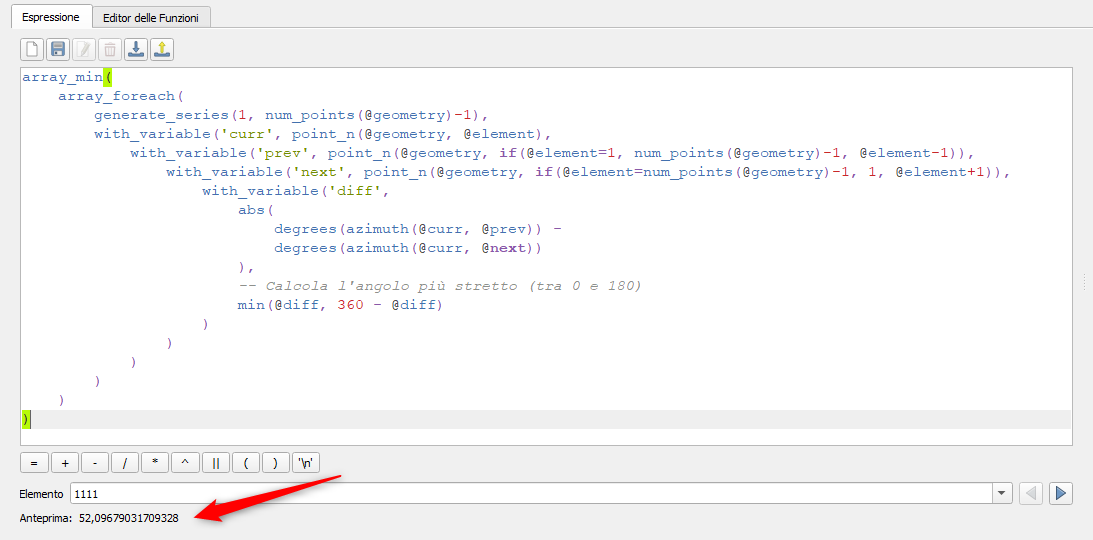Insert the newline '\n' character button

point(306,463)
